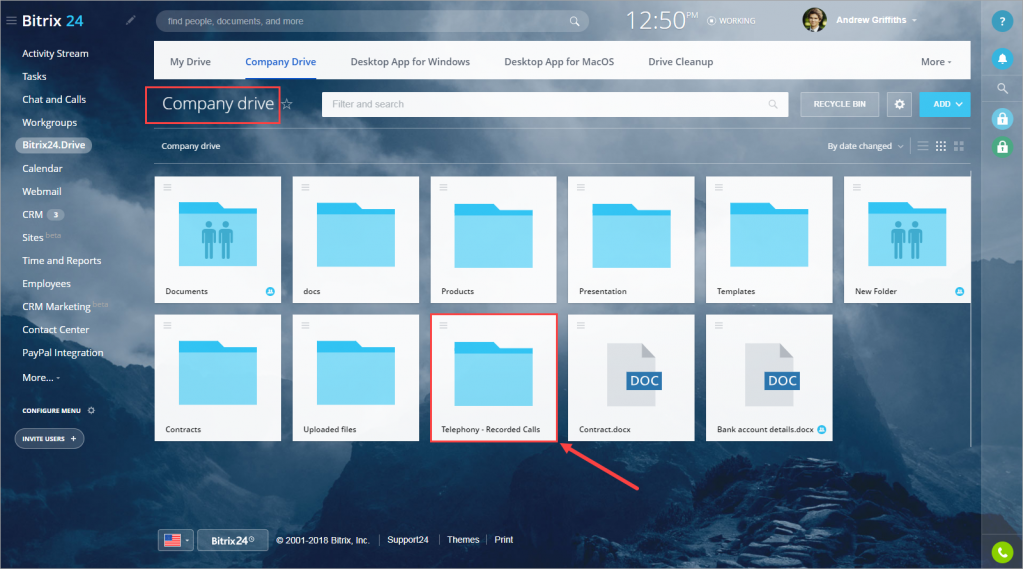Image resolution: width=1023 pixels, height=569 pixels.
Task: Open Bank account details.docx document
Action: [x=769, y=378]
